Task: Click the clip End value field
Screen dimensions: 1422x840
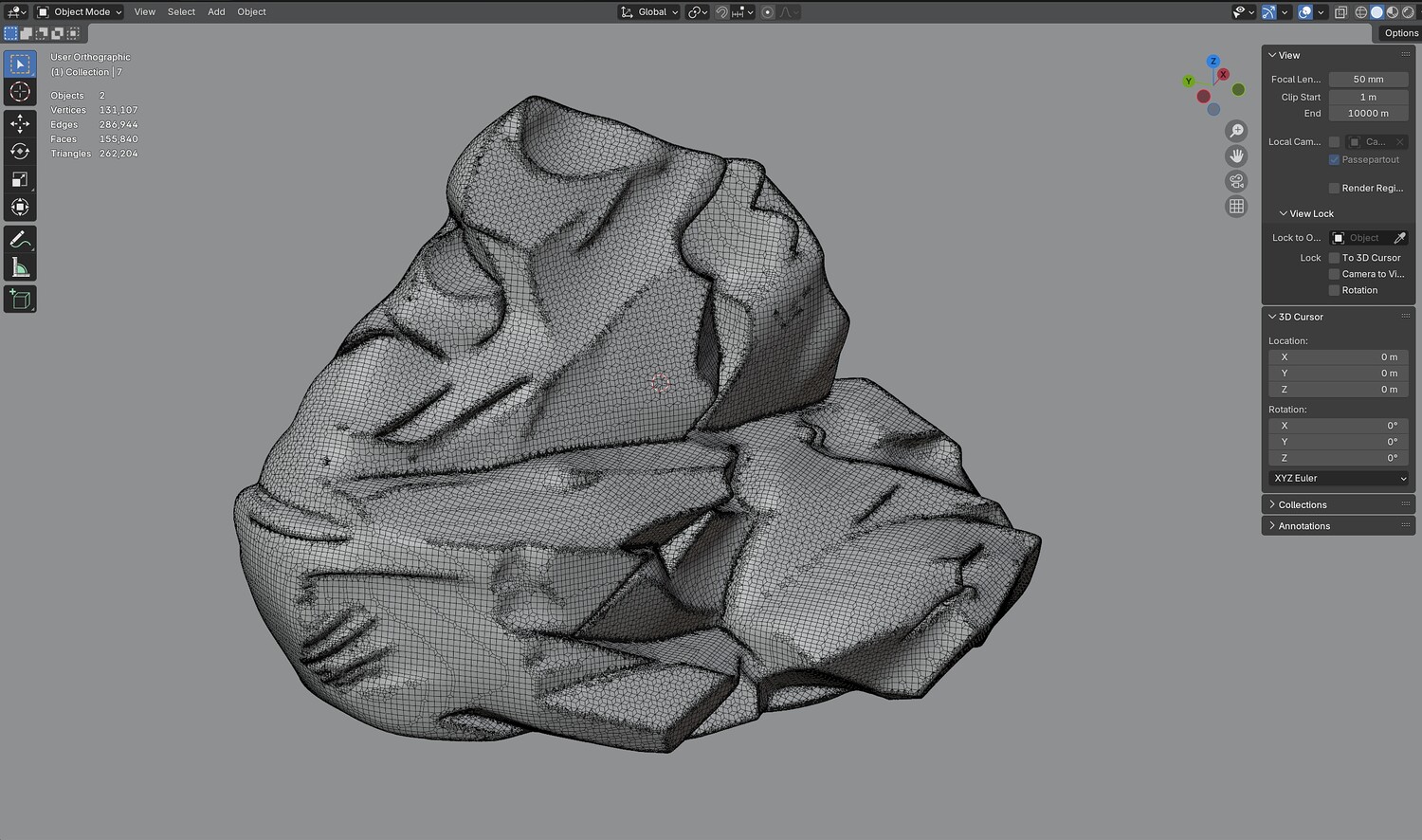Action: pyautogui.click(x=1368, y=114)
